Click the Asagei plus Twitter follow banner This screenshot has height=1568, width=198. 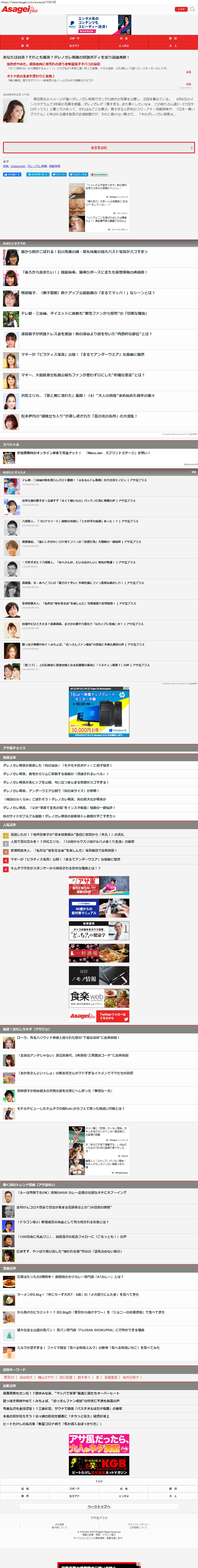pos(99,1016)
